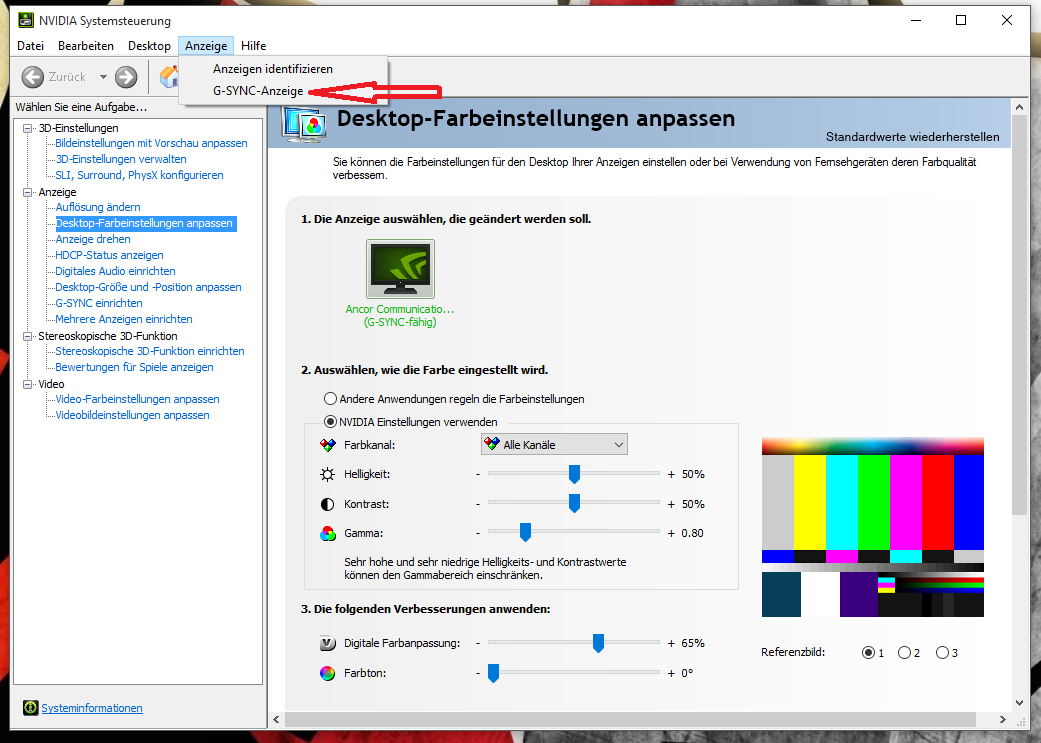The height and width of the screenshot is (743, 1041).
Task: Click 'Standardwerte wiederherstellen' link
Action: pyautogui.click(x=912, y=137)
